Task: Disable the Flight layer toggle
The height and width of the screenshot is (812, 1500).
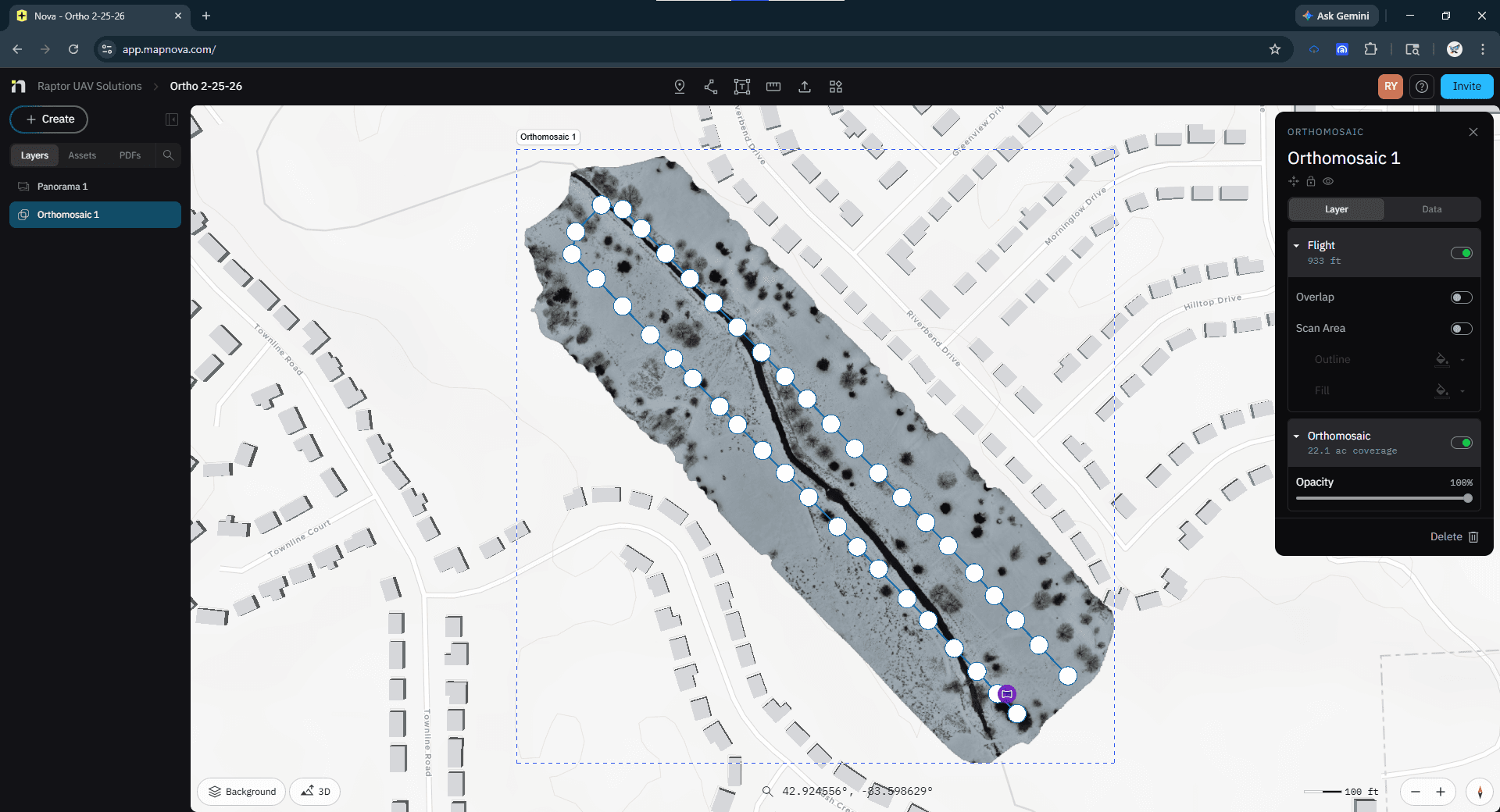Action: (x=1460, y=253)
